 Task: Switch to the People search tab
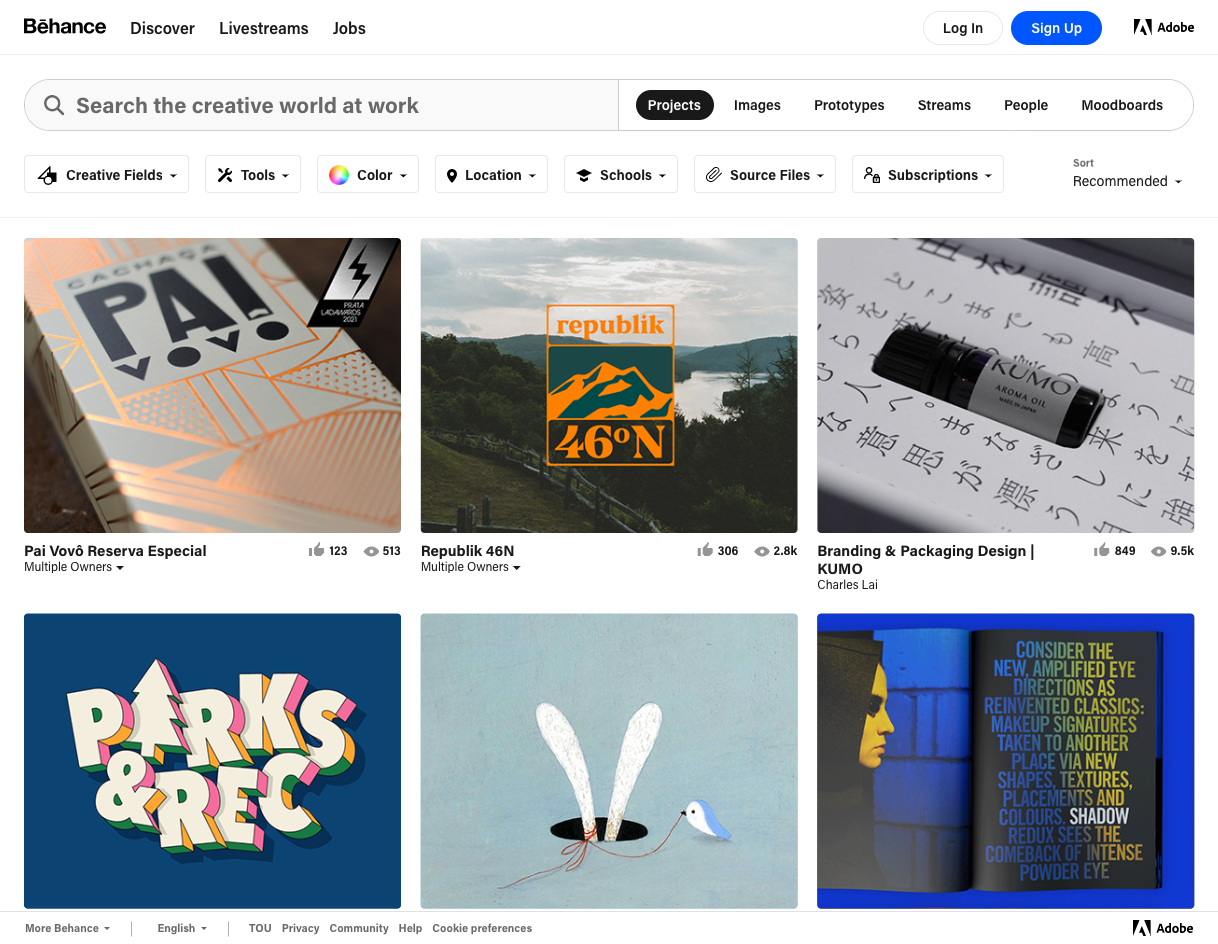1026,105
